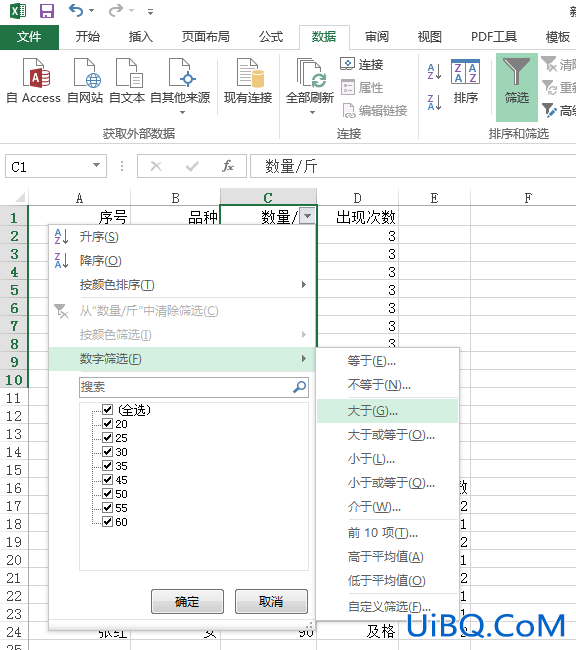The height and width of the screenshot is (650, 576).
Task: Click the Advanced filter icon in ribbon
Action: [x=549, y=110]
